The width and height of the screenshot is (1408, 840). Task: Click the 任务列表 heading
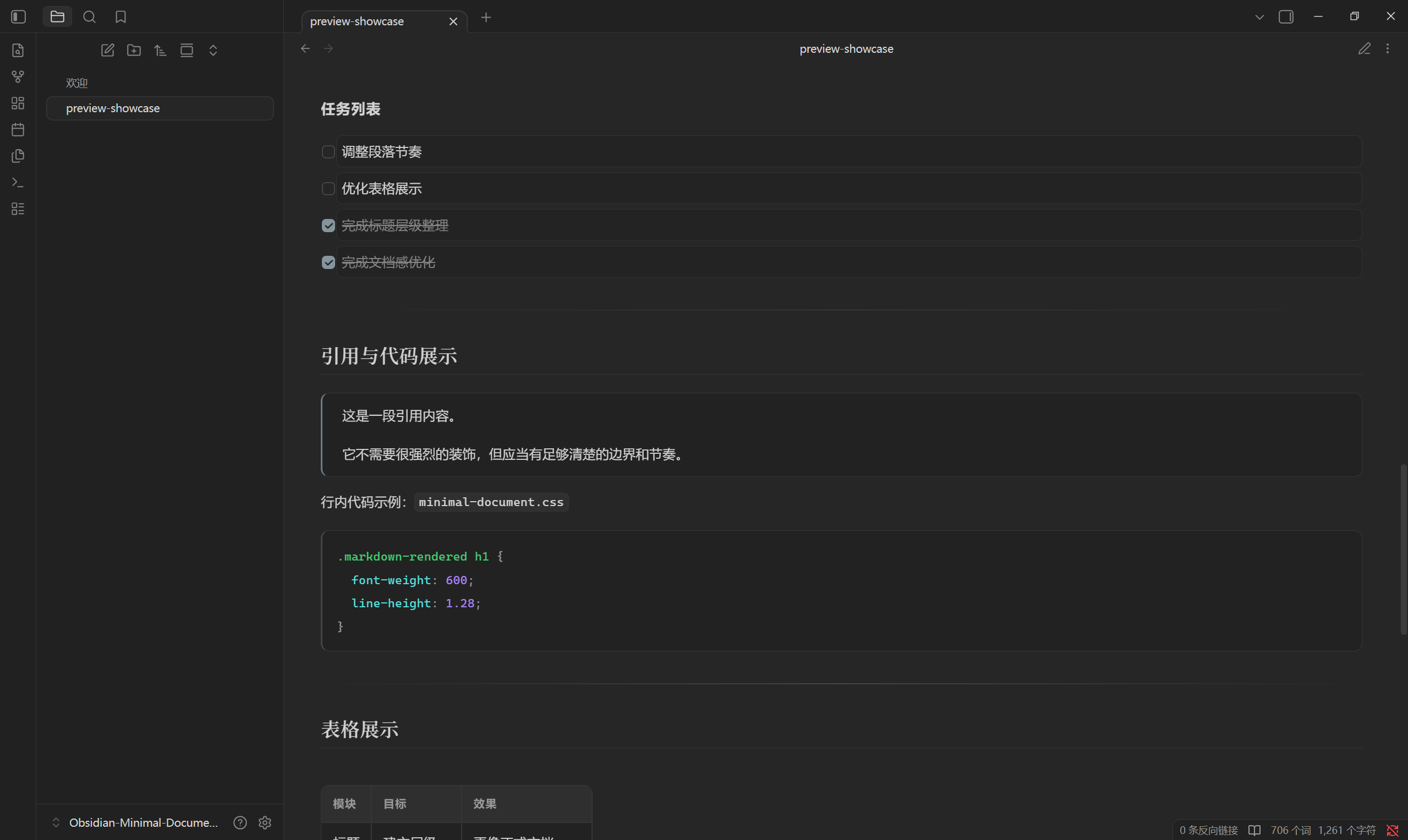pos(350,109)
